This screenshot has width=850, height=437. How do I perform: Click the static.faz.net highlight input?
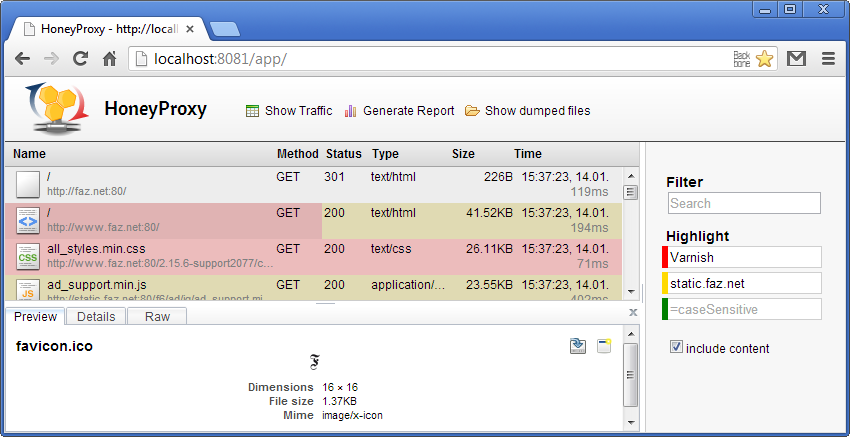pos(745,283)
